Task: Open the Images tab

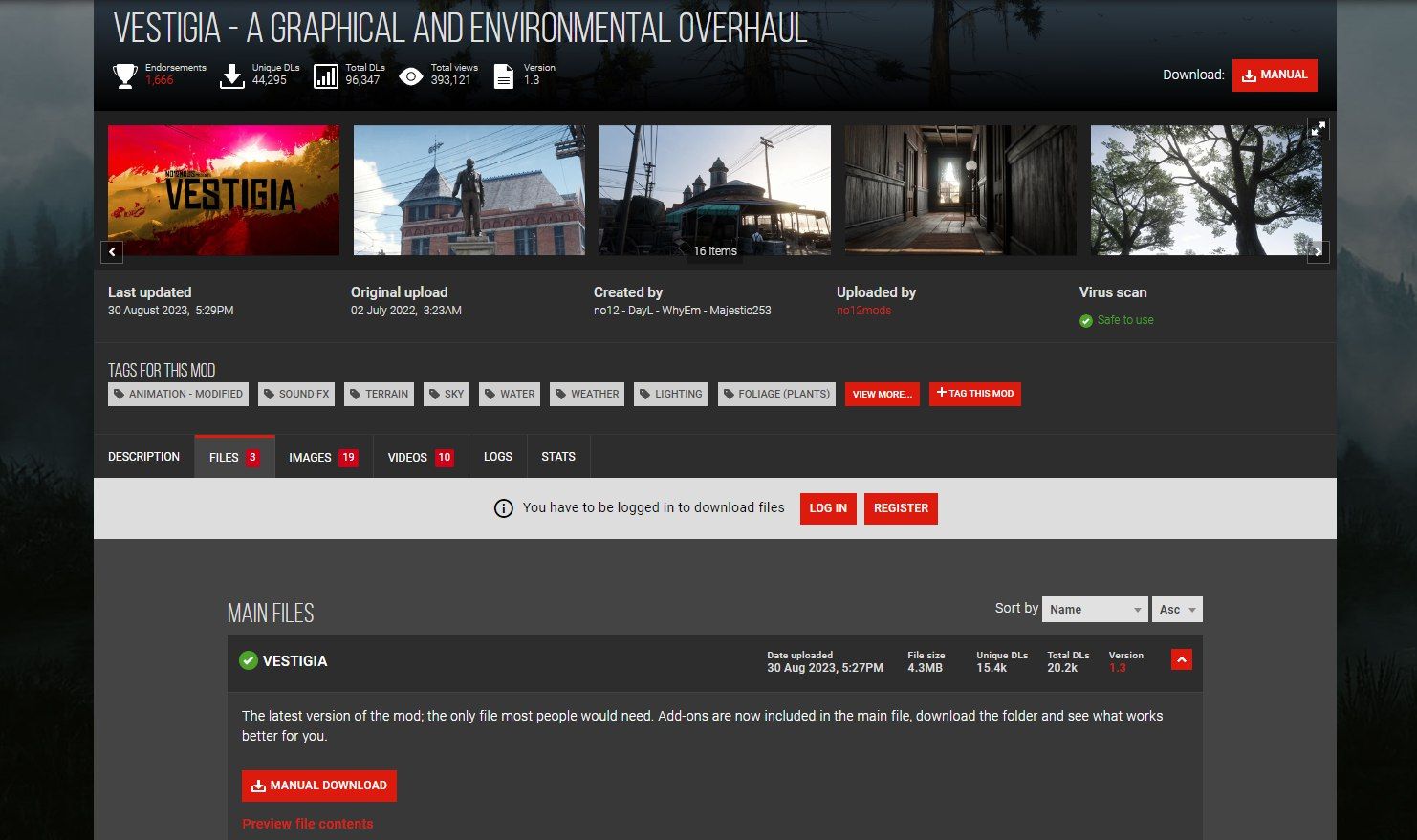Action: click(323, 457)
